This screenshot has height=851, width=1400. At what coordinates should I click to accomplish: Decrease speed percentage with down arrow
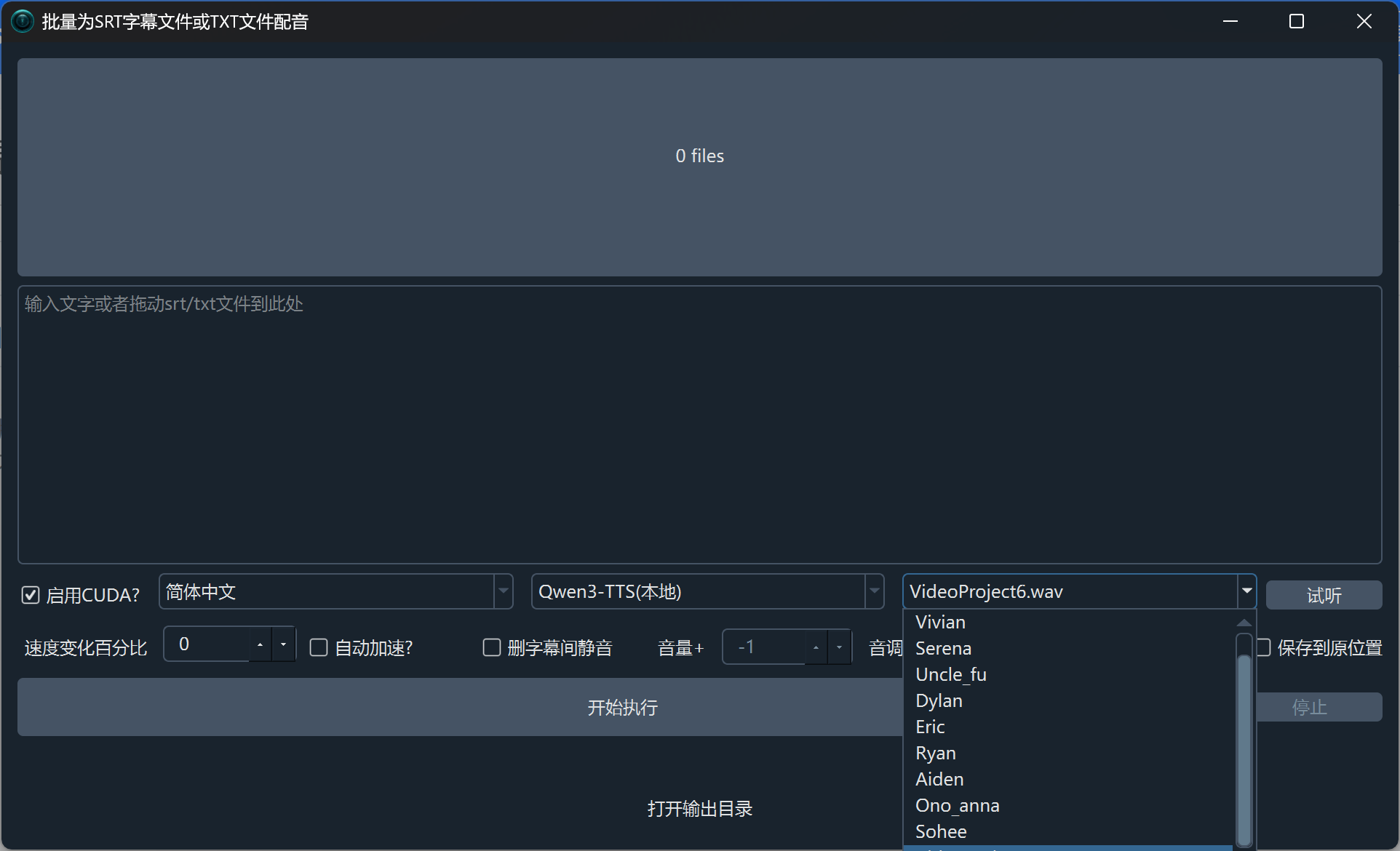283,645
